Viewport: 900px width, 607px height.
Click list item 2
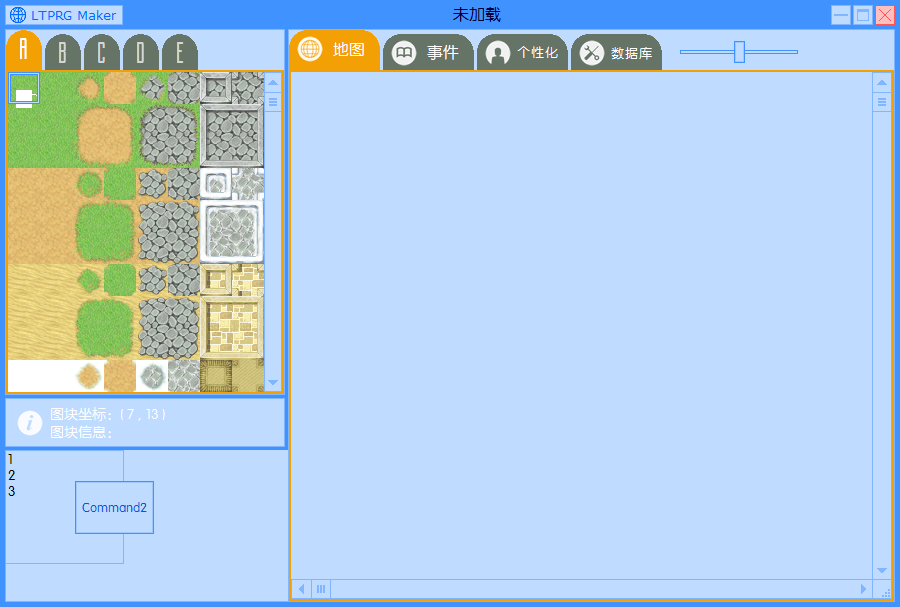click(11, 475)
